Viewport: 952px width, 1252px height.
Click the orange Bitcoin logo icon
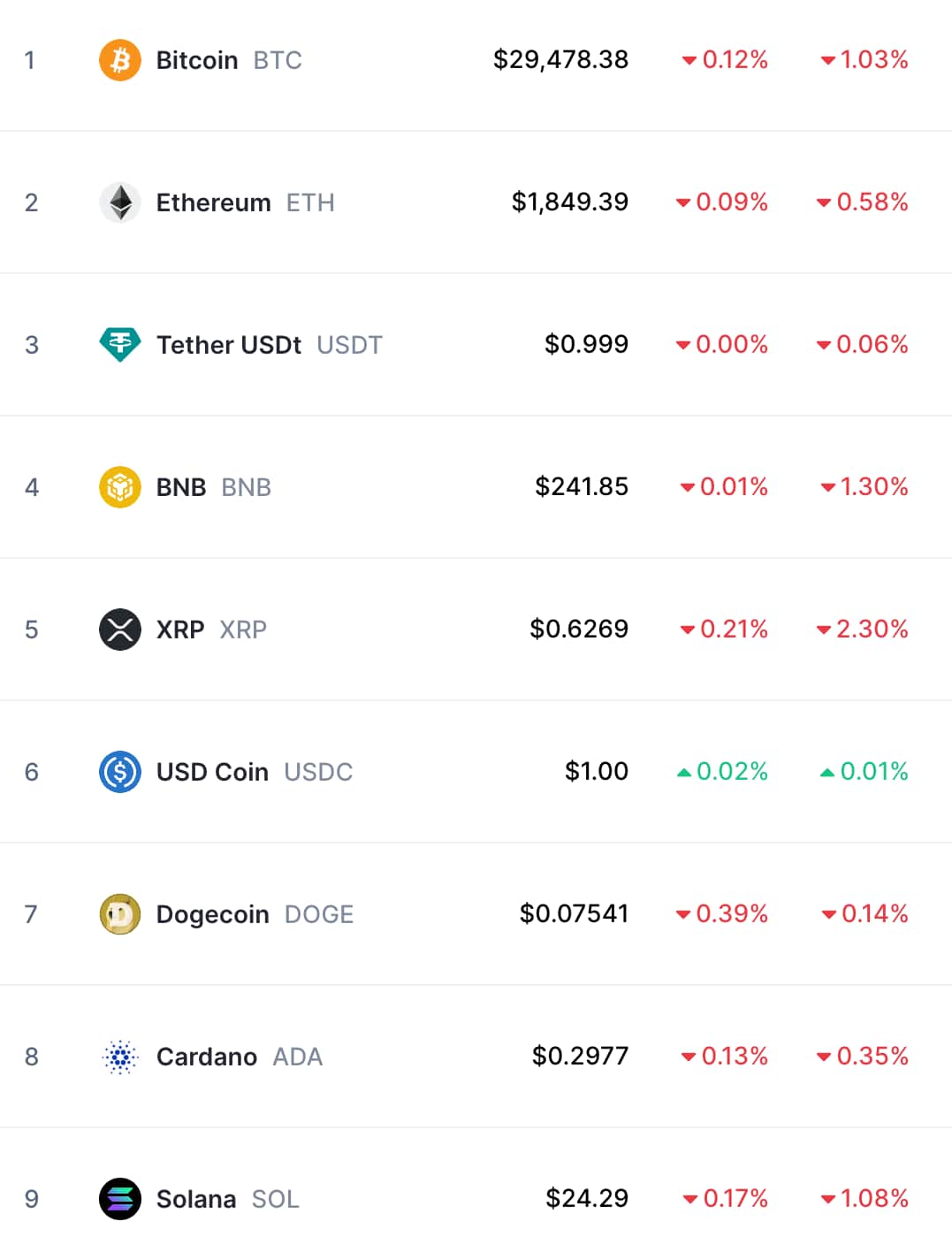click(x=120, y=60)
